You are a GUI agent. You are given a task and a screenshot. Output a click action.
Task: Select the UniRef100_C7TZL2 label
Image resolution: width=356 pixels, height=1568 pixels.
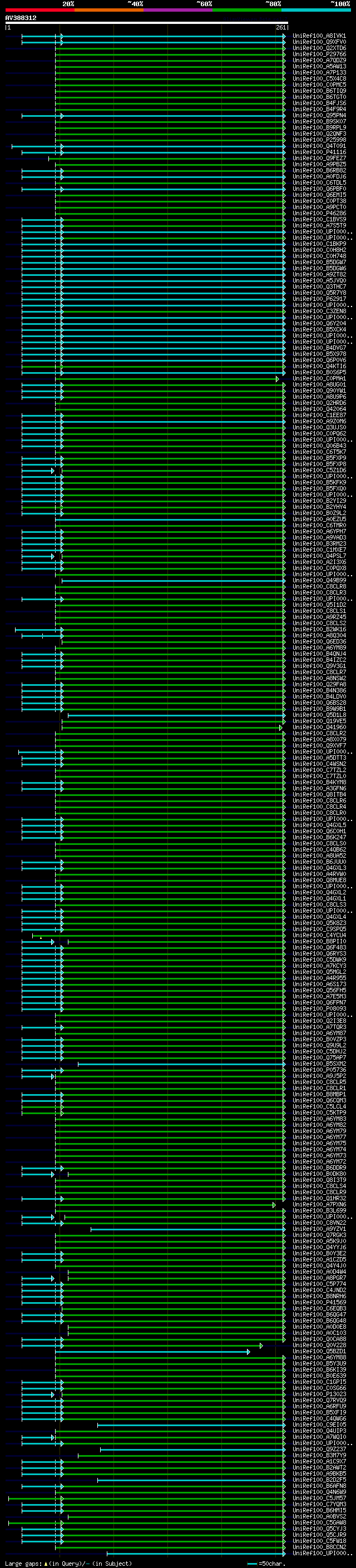coord(319,770)
